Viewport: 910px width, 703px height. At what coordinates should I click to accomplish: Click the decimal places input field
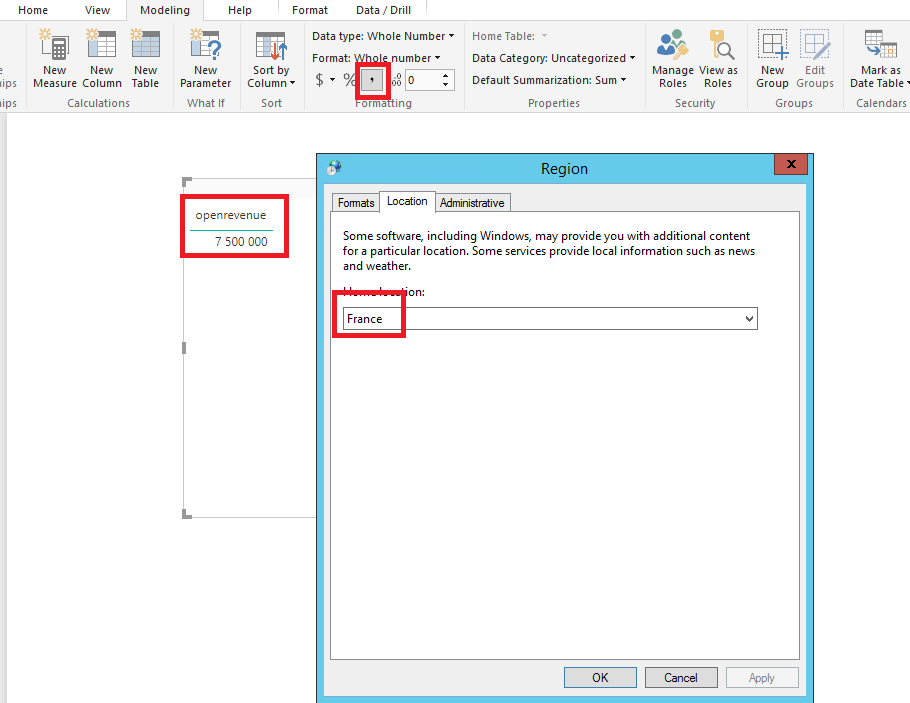(x=422, y=80)
